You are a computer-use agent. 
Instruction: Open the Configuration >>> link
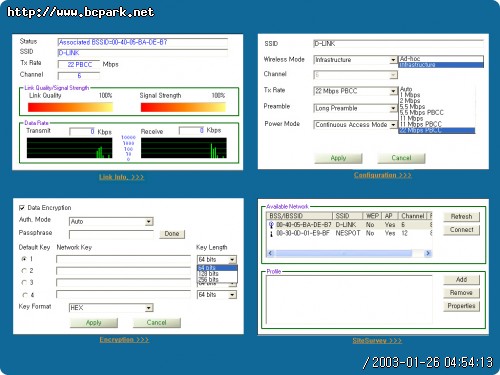[382, 175]
